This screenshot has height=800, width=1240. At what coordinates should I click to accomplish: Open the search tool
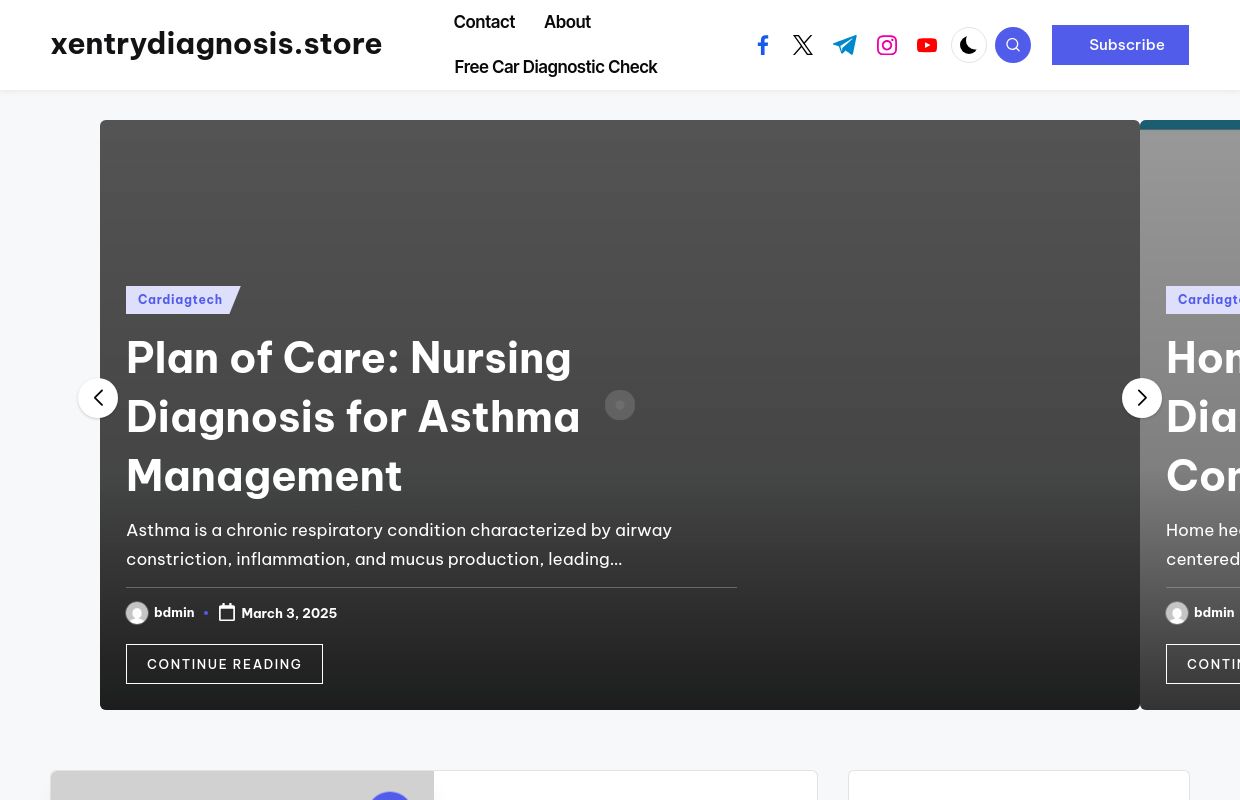pyautogui.click(x=1013, y=45)
